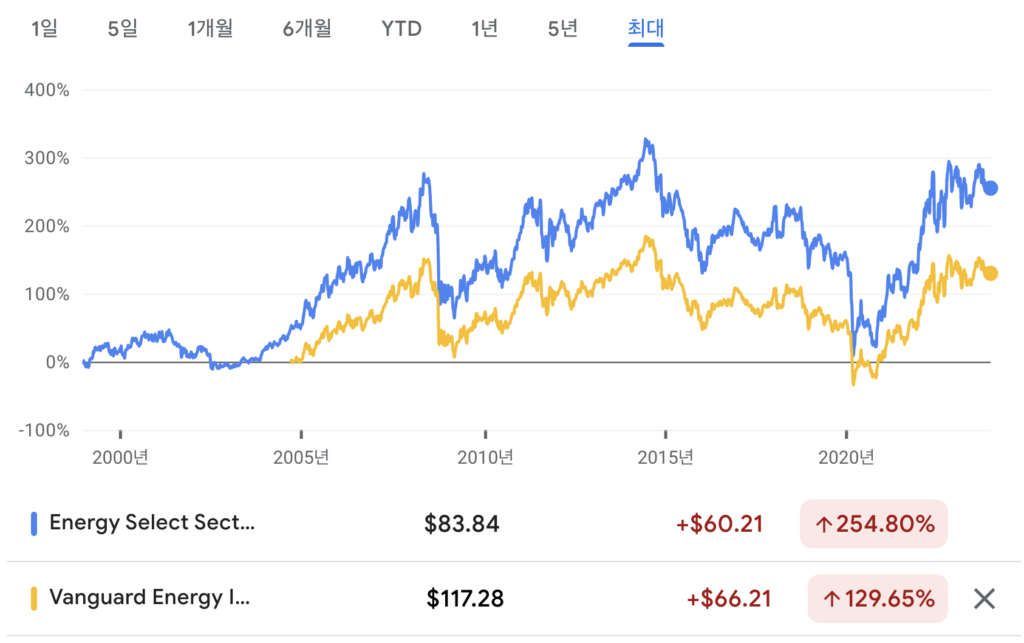Click the blue Energy Select Sector color marker

[33, 523]
